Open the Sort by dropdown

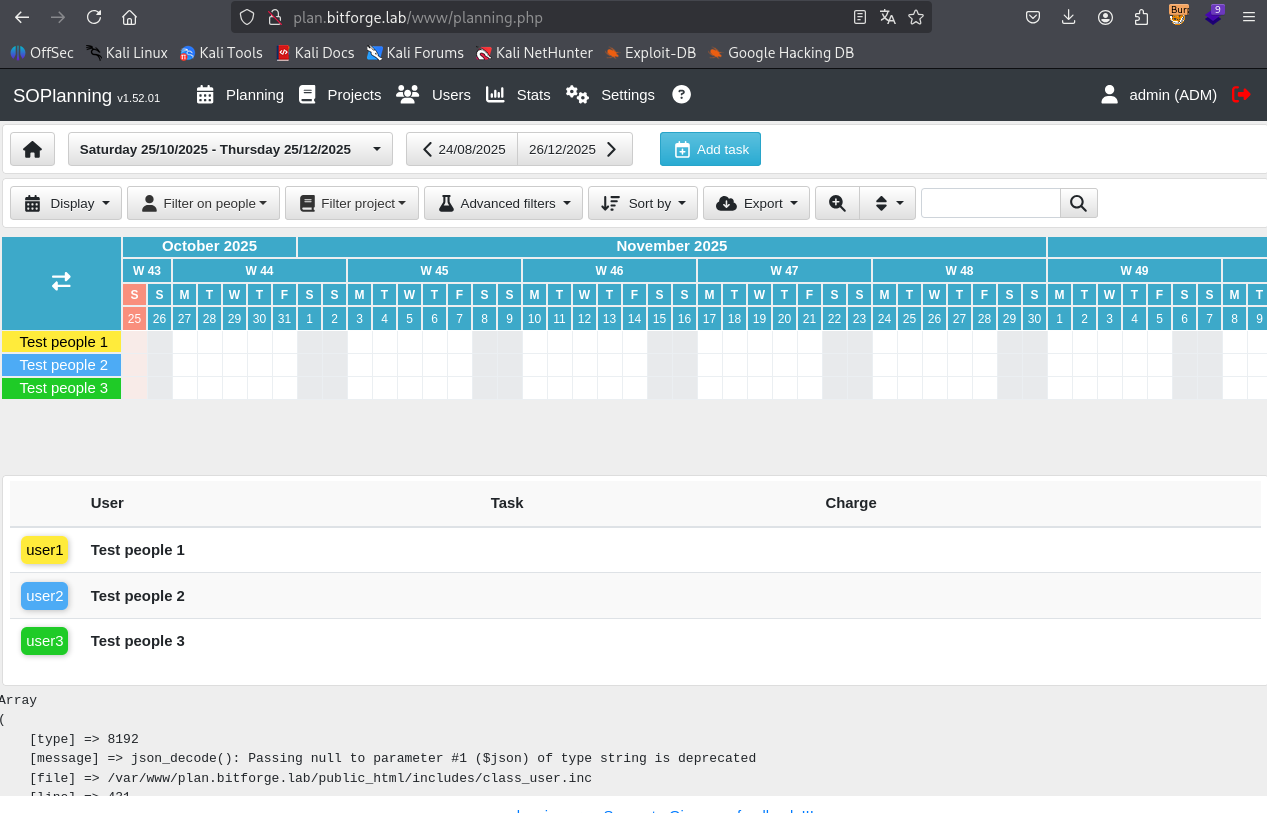coord(643,203)
